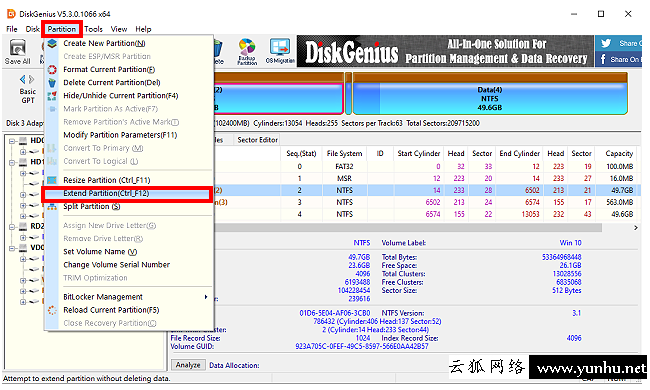Click greyed Remove Drive Letter entry
The height and width of the screenshot is (390, 650).
(x=129, y=239)
